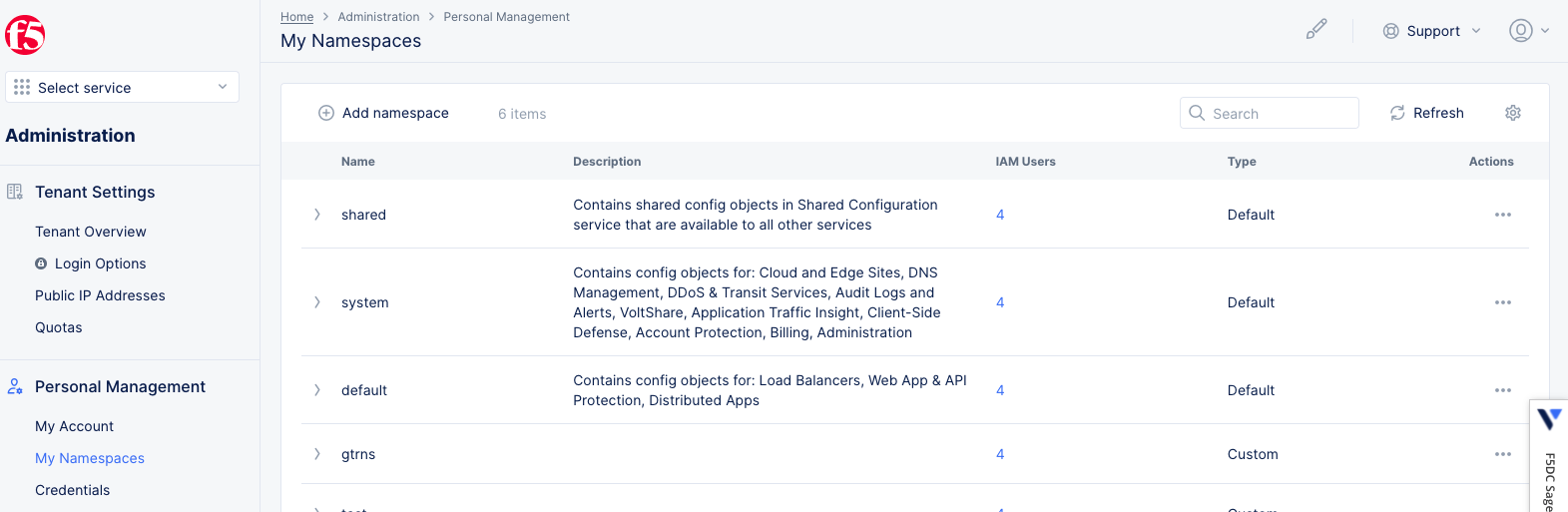The height and width of the screenshot is (512, 1568).
Task: Open Credentials in sidebar
Action: pyautogui.click(x=73, y=490)
